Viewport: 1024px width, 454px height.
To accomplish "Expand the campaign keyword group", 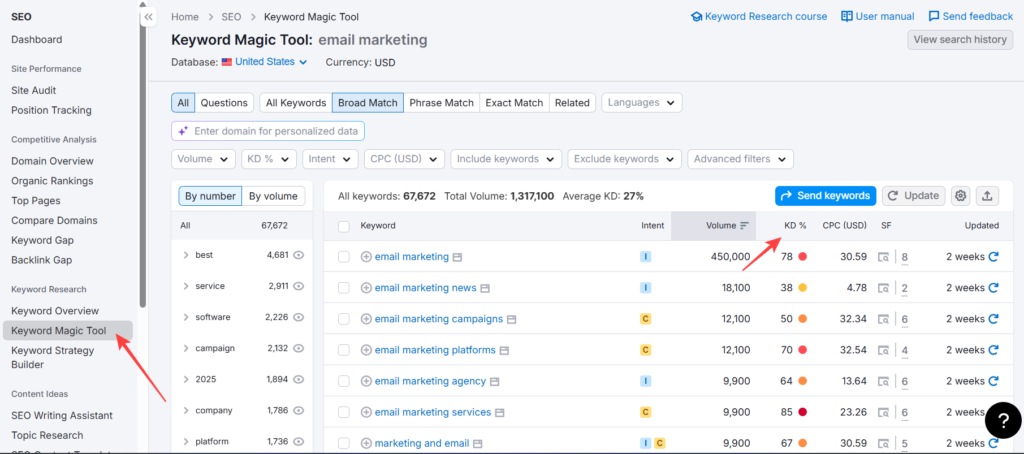I will pyautogui.click(x=186, y=348).
